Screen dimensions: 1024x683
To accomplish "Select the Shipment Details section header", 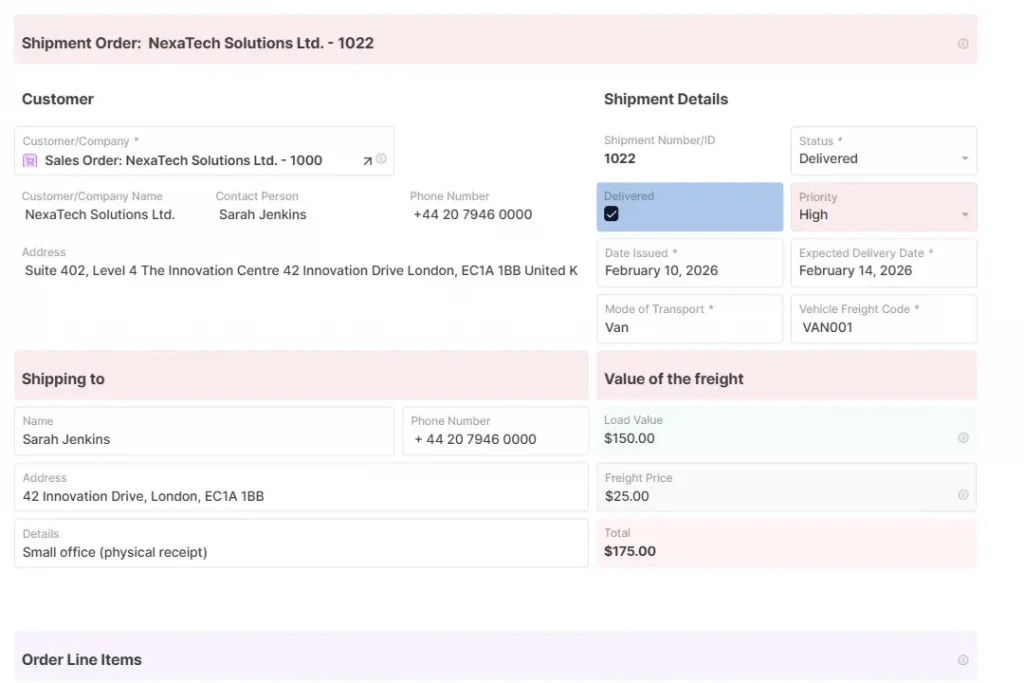I will click(666, 98).
